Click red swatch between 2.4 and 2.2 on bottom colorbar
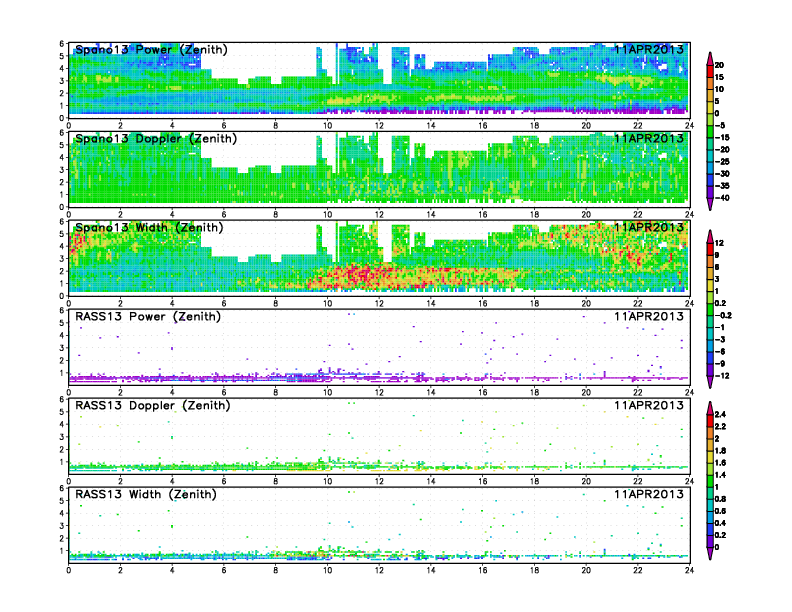The image size is (792, 612). (x=710, y=421)
